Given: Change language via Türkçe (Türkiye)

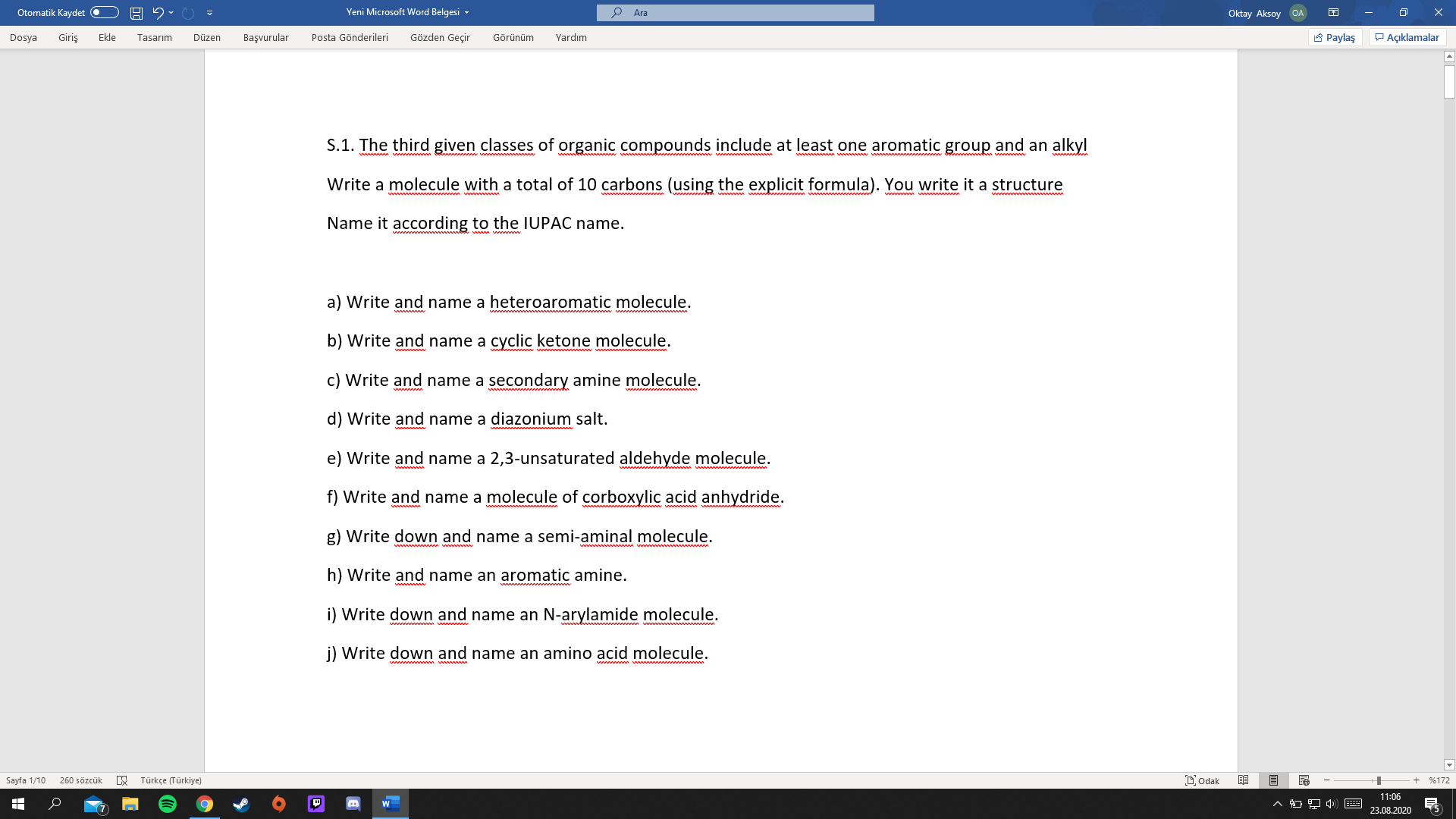Looking at the screenshot, I should click(171, 780).
